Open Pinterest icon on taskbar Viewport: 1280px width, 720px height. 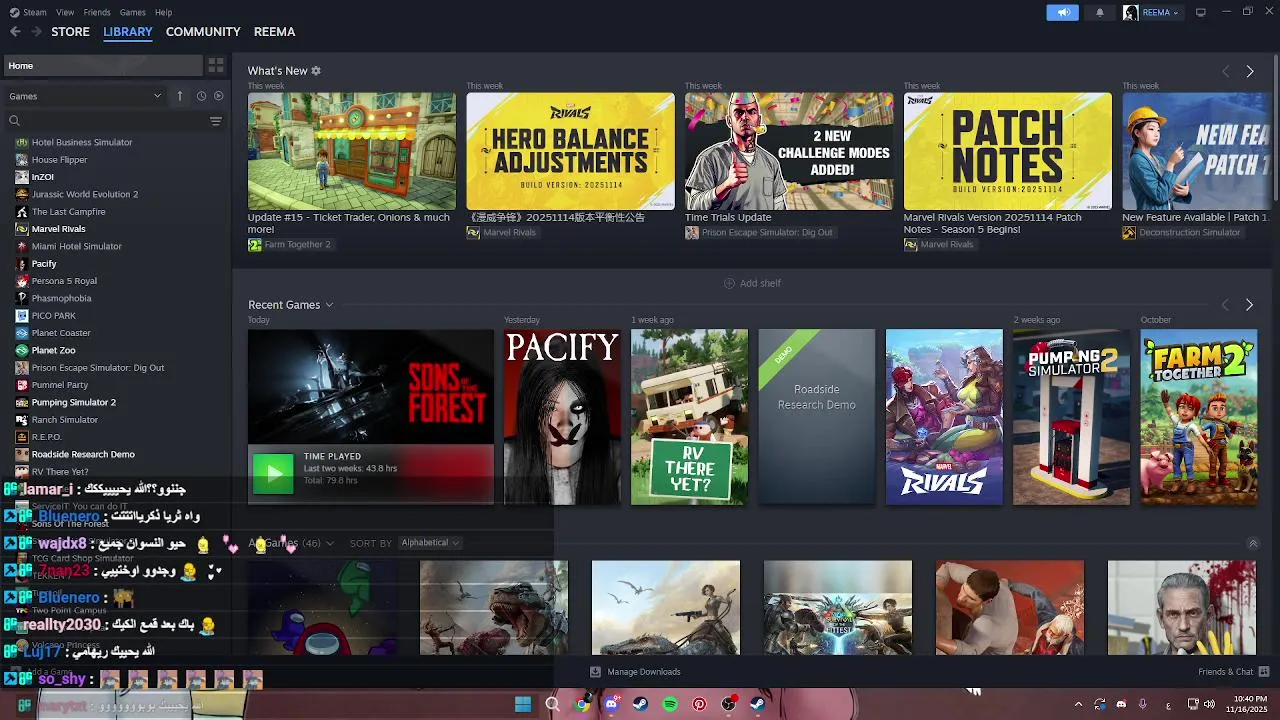coord(699,704)
